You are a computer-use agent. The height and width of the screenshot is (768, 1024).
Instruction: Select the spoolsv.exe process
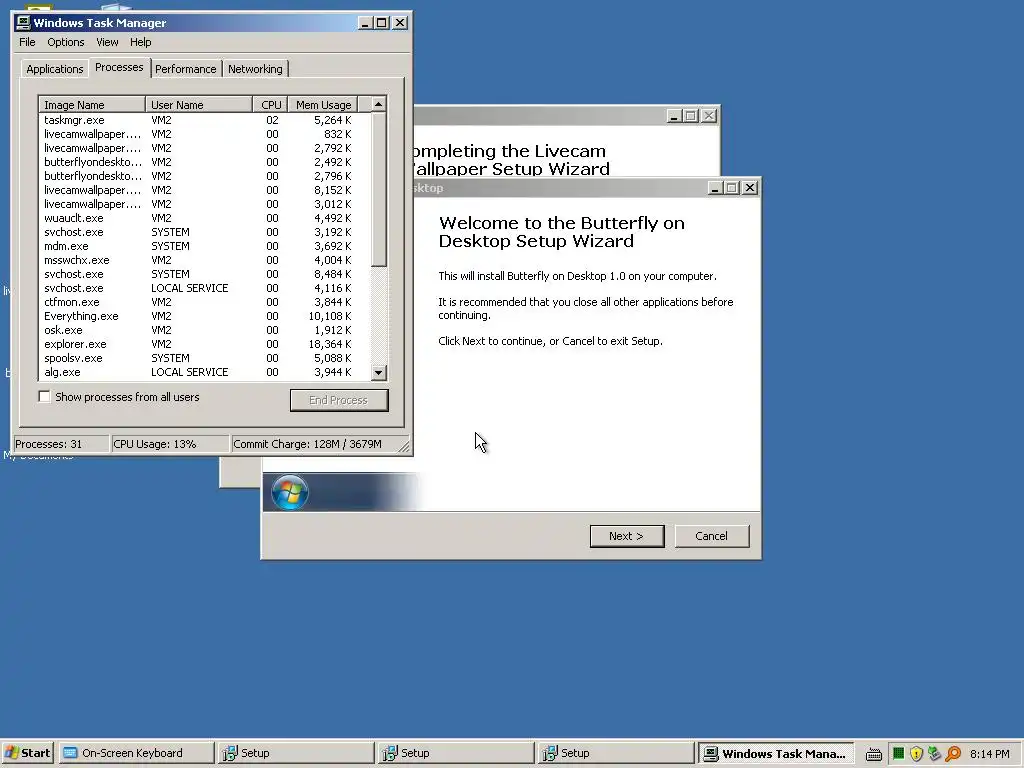[204, 358]
